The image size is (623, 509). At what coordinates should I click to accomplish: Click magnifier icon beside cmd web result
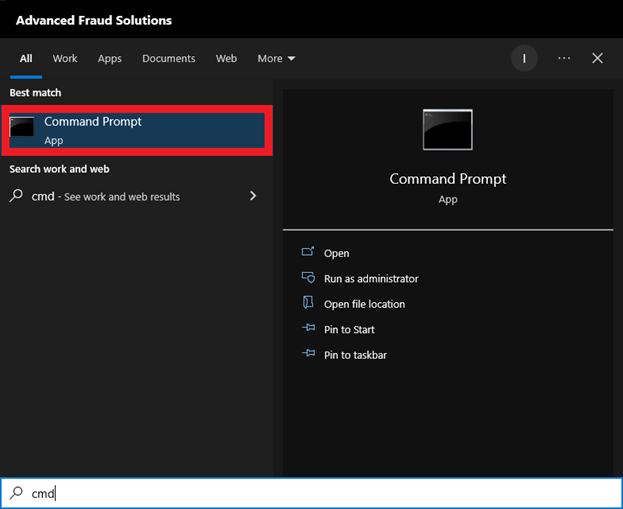pyautogui.click(x=16, y=195)
